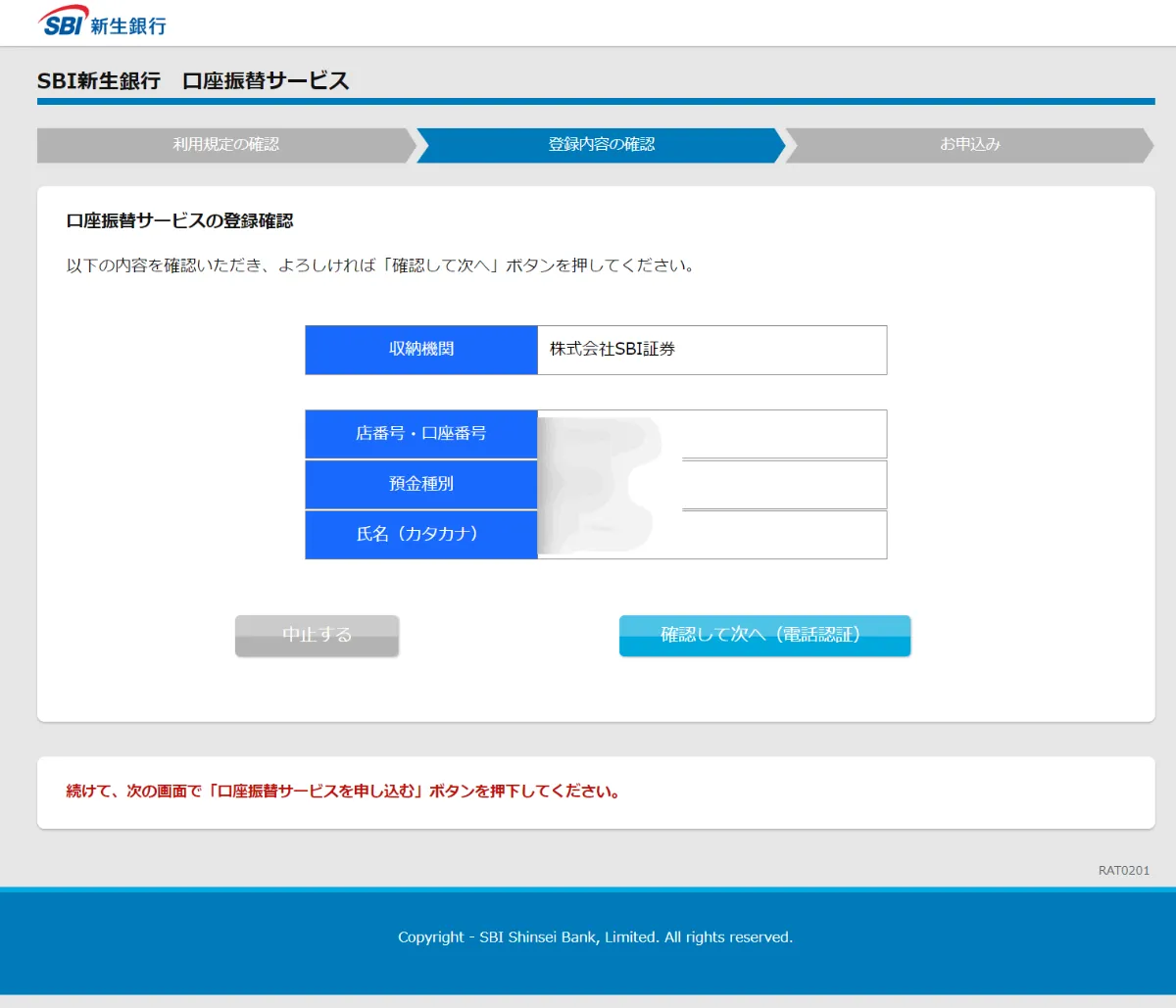Click the red notice text about 申し込む

pyautogui.click(x=343, y=792)
